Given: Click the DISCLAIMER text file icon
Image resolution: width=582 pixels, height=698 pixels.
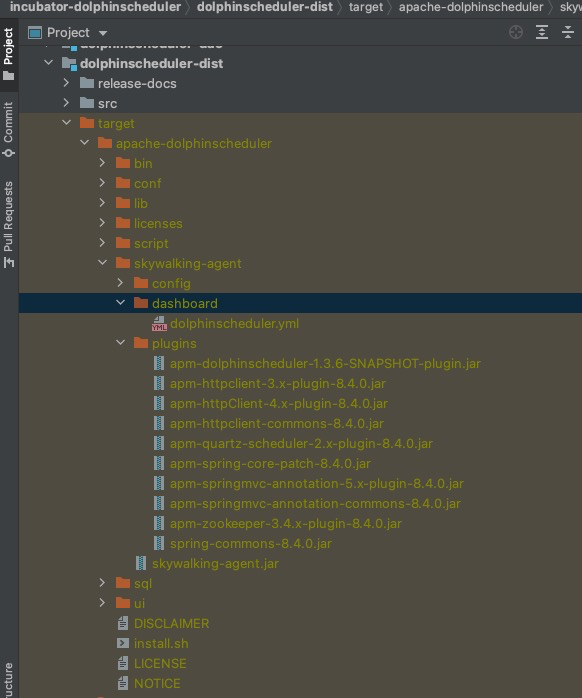Looking at the screenshot, I should click(x=123, y=623).
